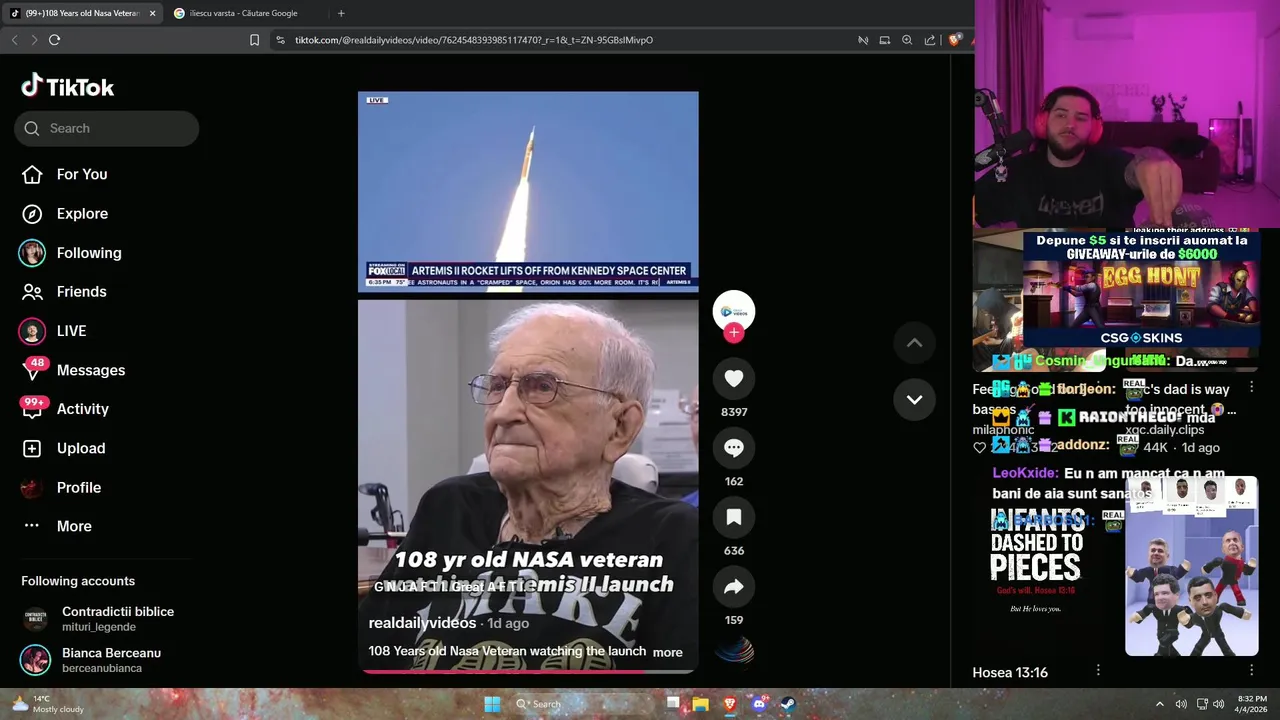Open the clock and date panel
1280x720 pixels.
click(x=1251, y=704)
